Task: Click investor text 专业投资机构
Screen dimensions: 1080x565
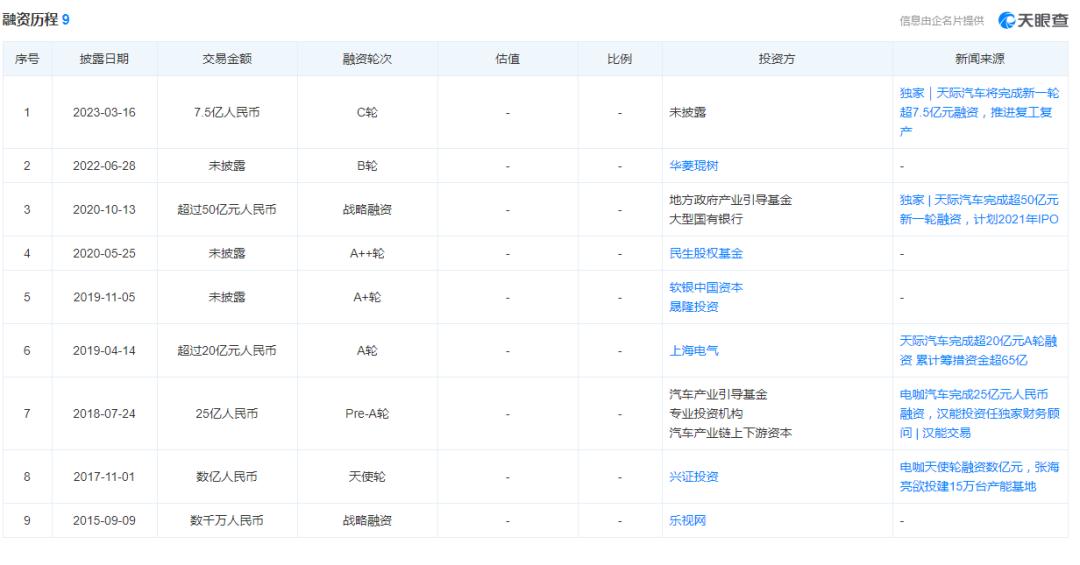Action: [706, 413]
